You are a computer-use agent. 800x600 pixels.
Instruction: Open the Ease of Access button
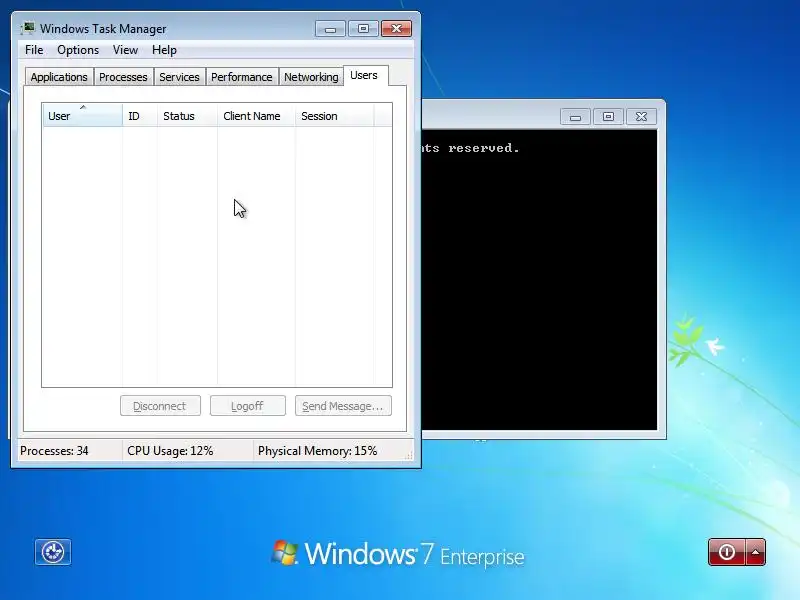(53, 552)
